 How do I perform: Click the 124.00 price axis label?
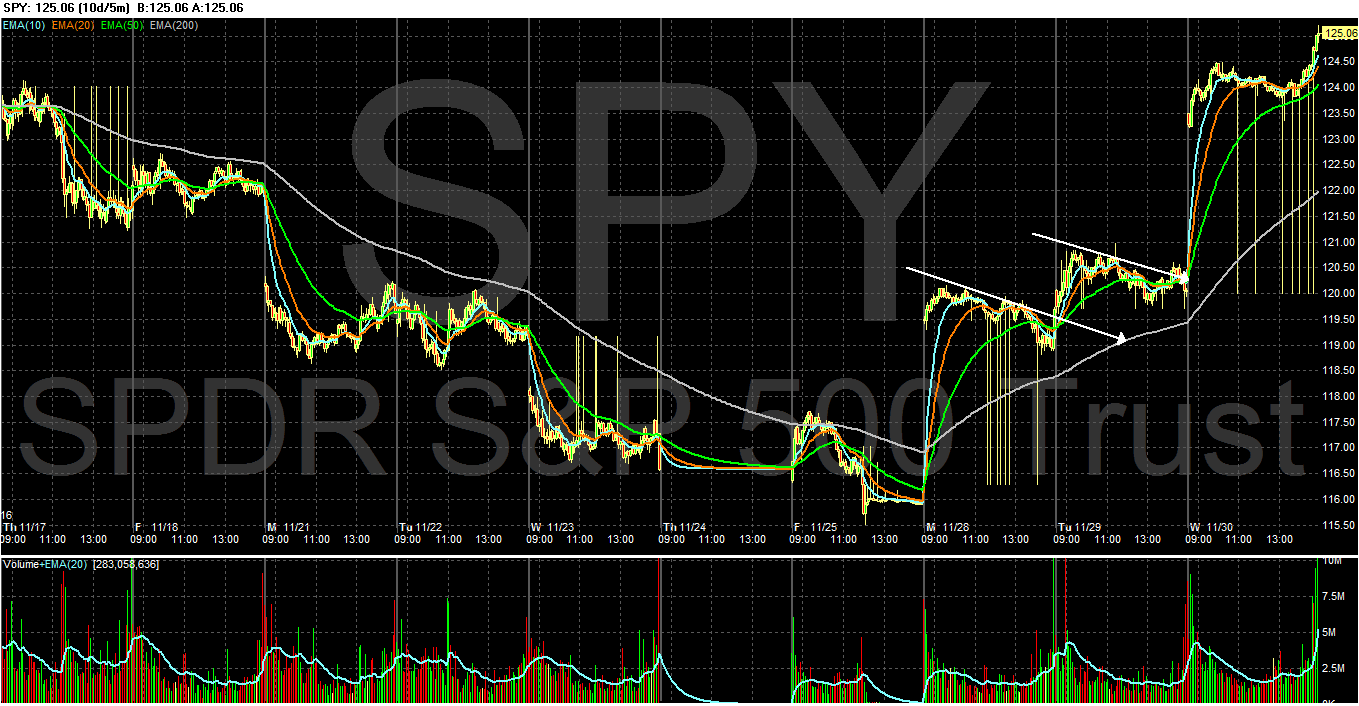click(1340, 86)
